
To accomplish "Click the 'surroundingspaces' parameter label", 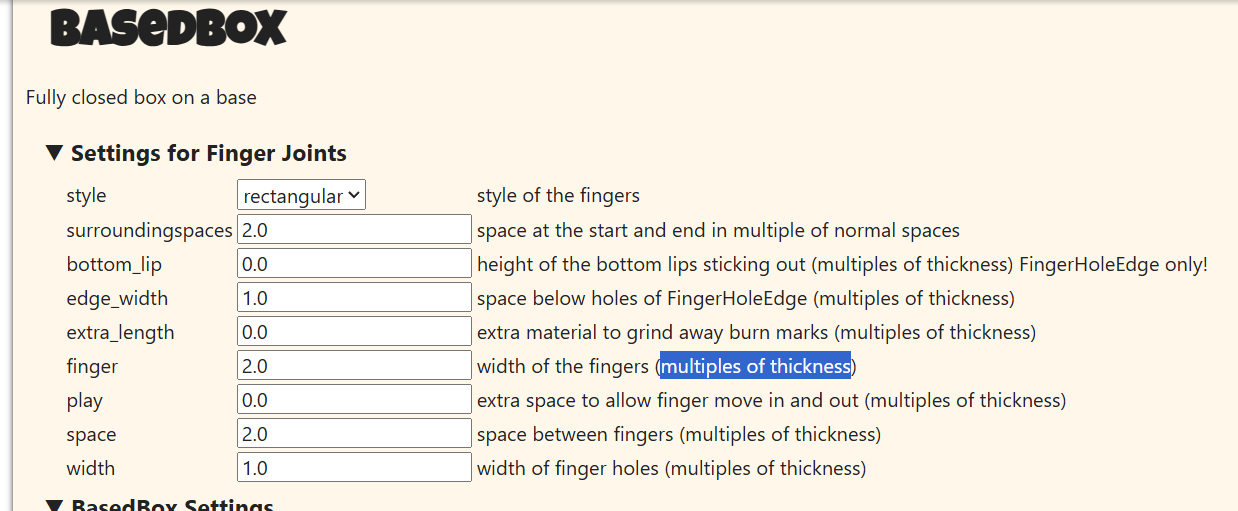I will pyautogui.click(x=149, y=230).
